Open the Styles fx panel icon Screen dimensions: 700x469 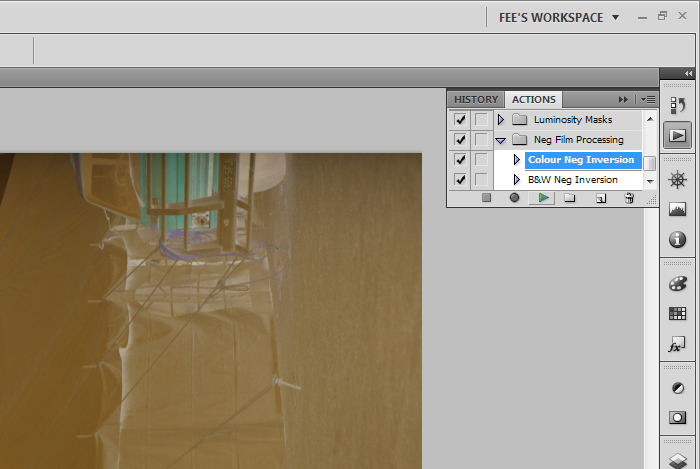677,344
